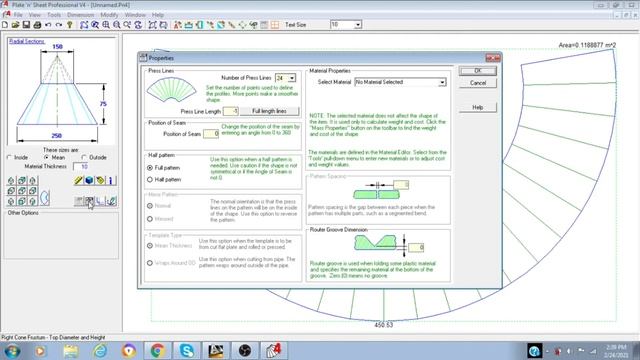The image size is (640, 360).
Task: Click the Internet Explorer taskbar icon
Action: tap(100, 351)
